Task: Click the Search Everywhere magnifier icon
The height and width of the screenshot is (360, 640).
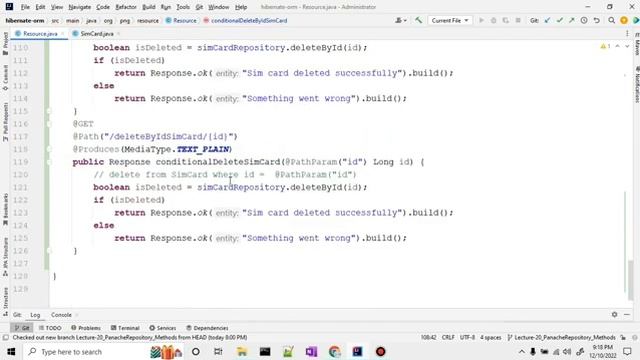Action: (x=611, y=20)
